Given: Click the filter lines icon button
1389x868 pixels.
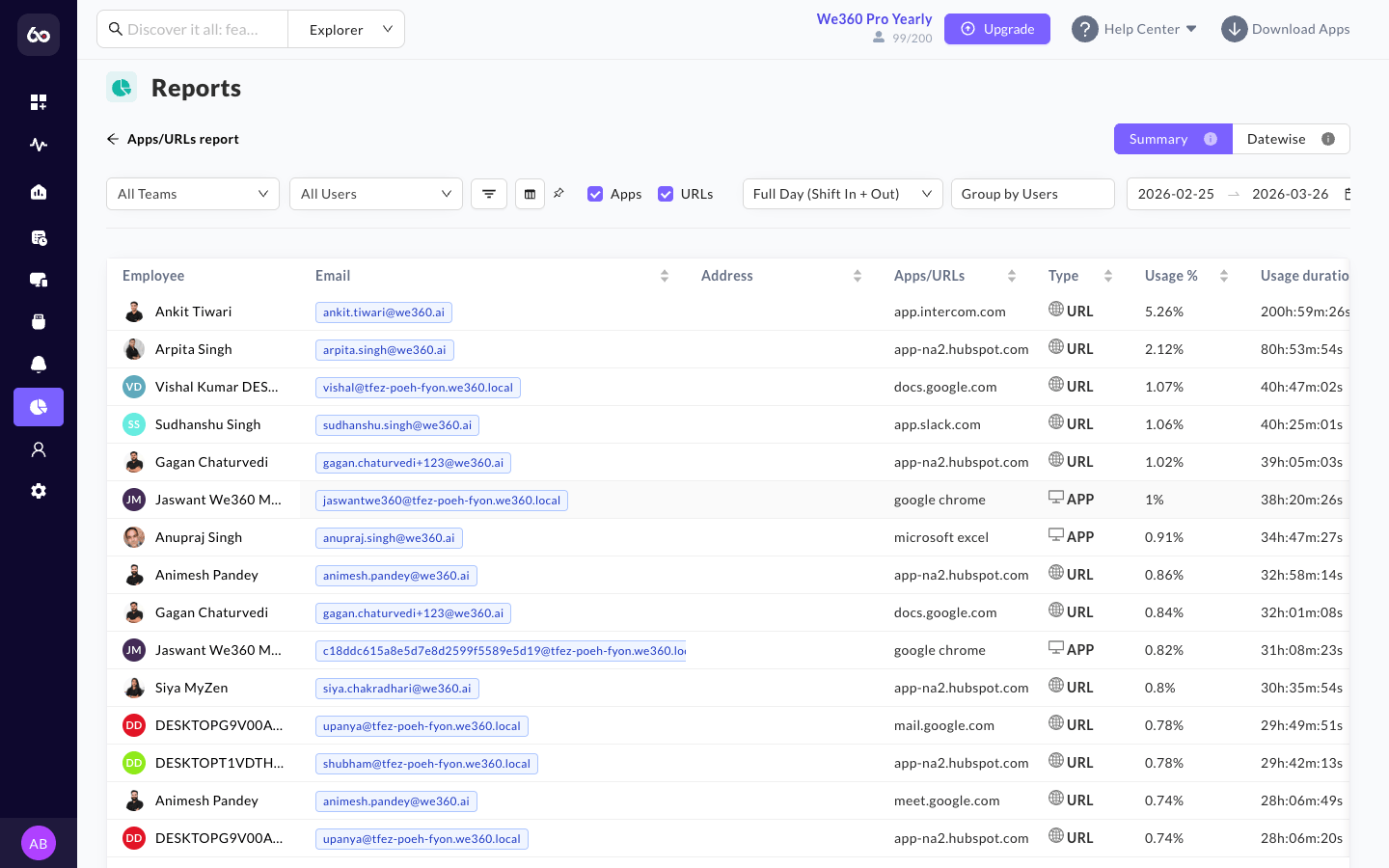Looking at the screenshot, I should pos(489,194).
